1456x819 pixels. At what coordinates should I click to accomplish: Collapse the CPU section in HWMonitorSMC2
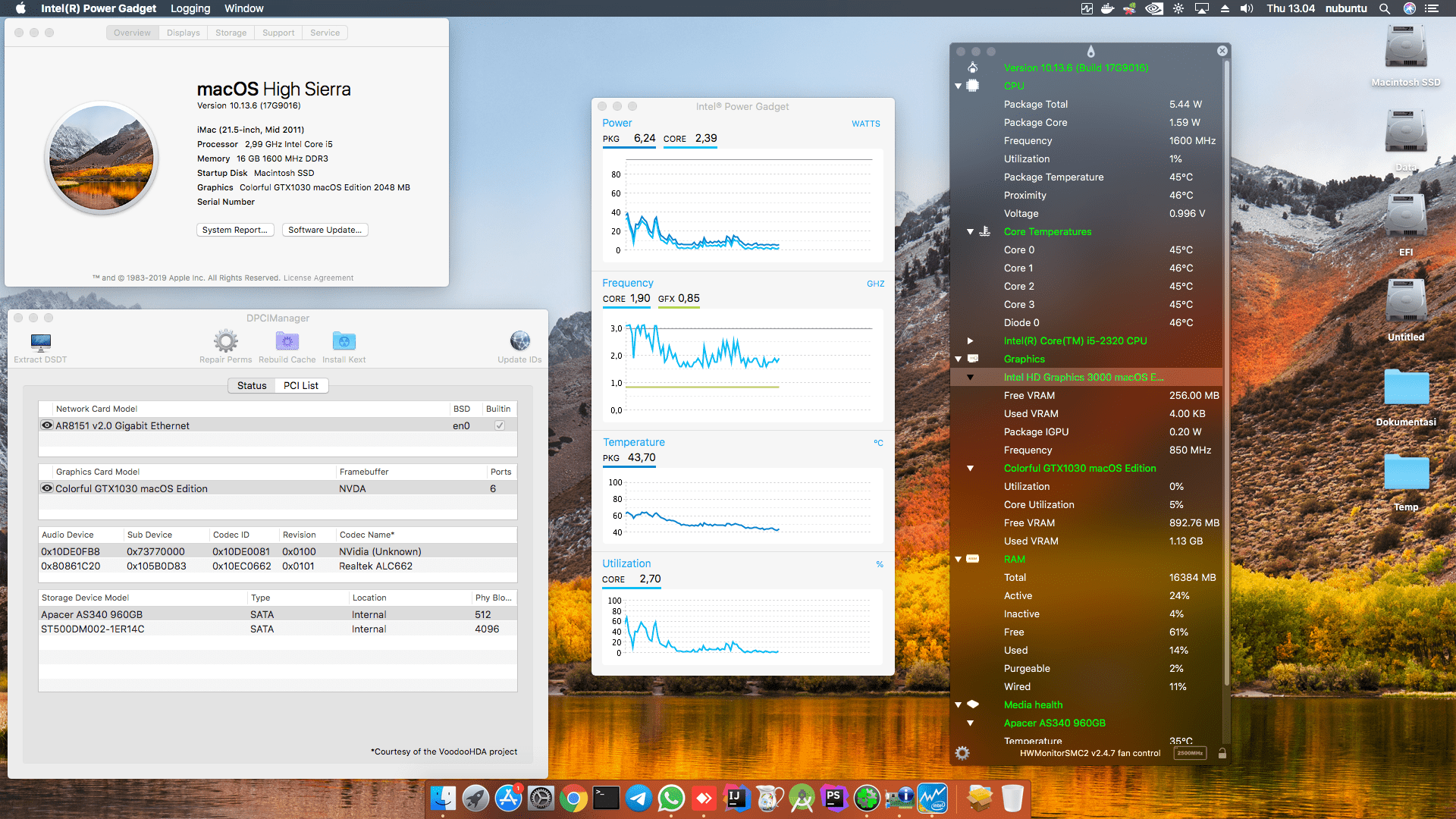click(958, 86)
